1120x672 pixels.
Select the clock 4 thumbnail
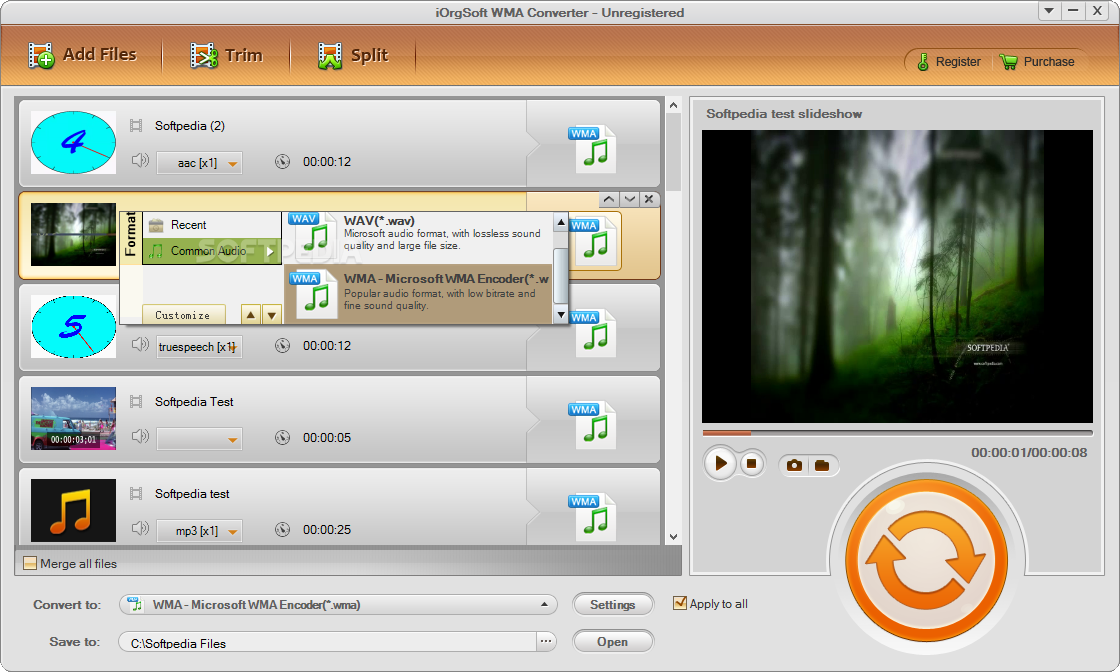[x=73, y=142]
